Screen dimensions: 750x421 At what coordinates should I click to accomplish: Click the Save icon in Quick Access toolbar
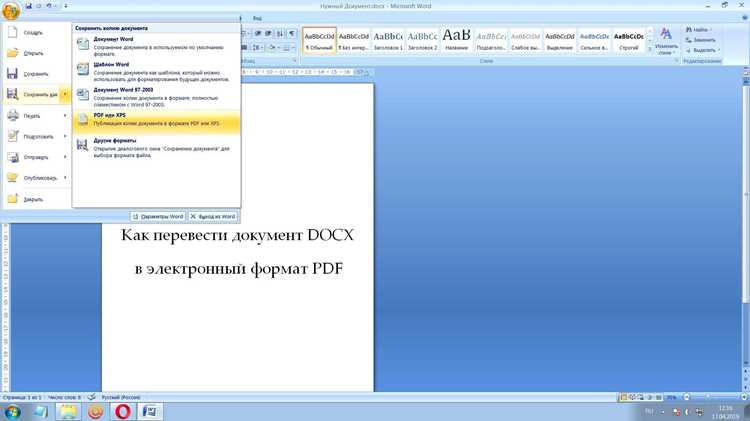tap(29, 6)
